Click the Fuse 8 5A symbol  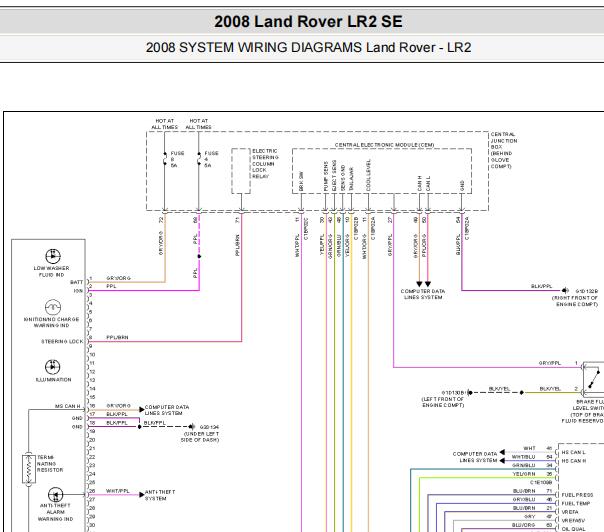164,159
